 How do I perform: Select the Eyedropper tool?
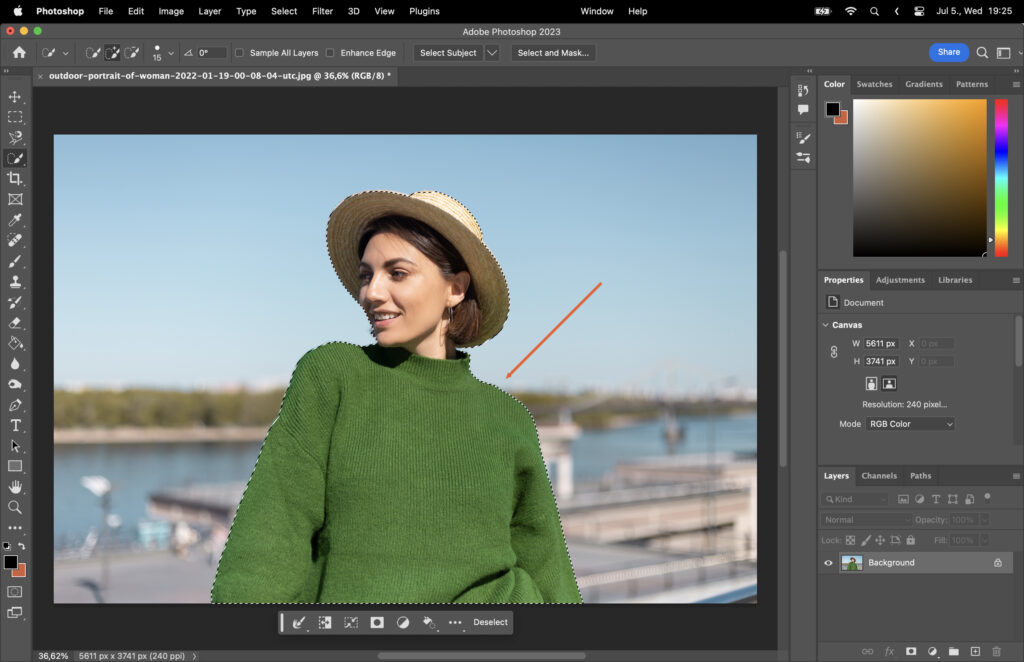[14, 219]
